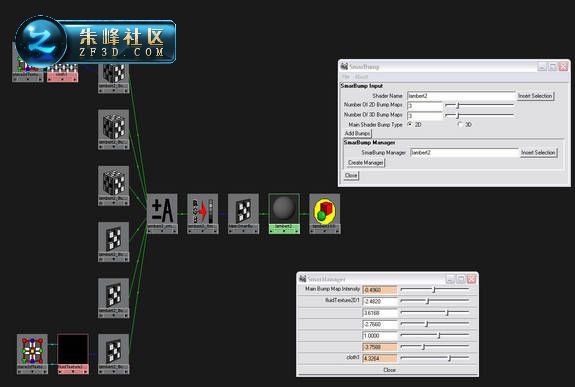
Task: Select the cloth1 texture node
Action: pos(63,72)
